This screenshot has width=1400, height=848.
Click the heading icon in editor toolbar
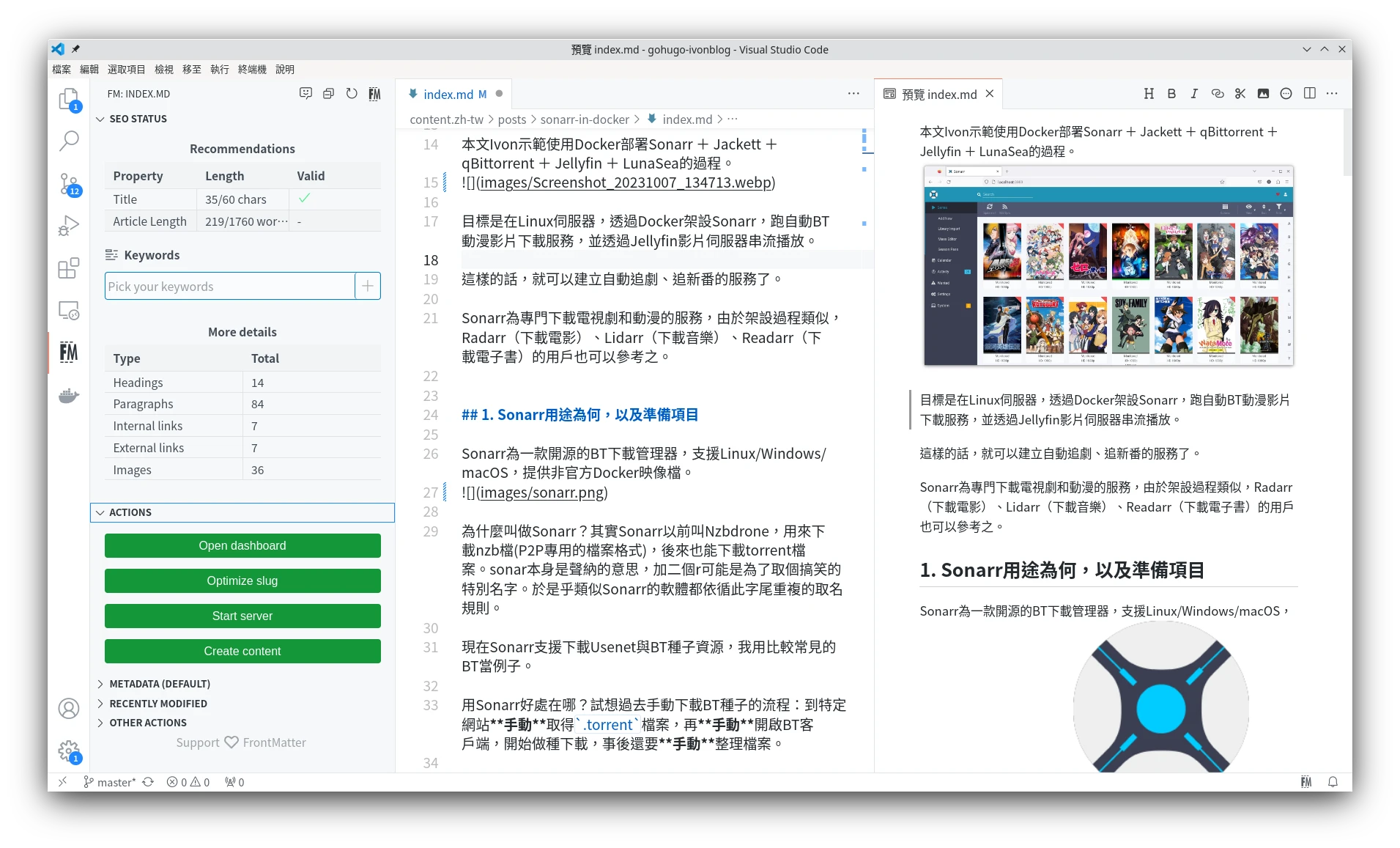1149,94
